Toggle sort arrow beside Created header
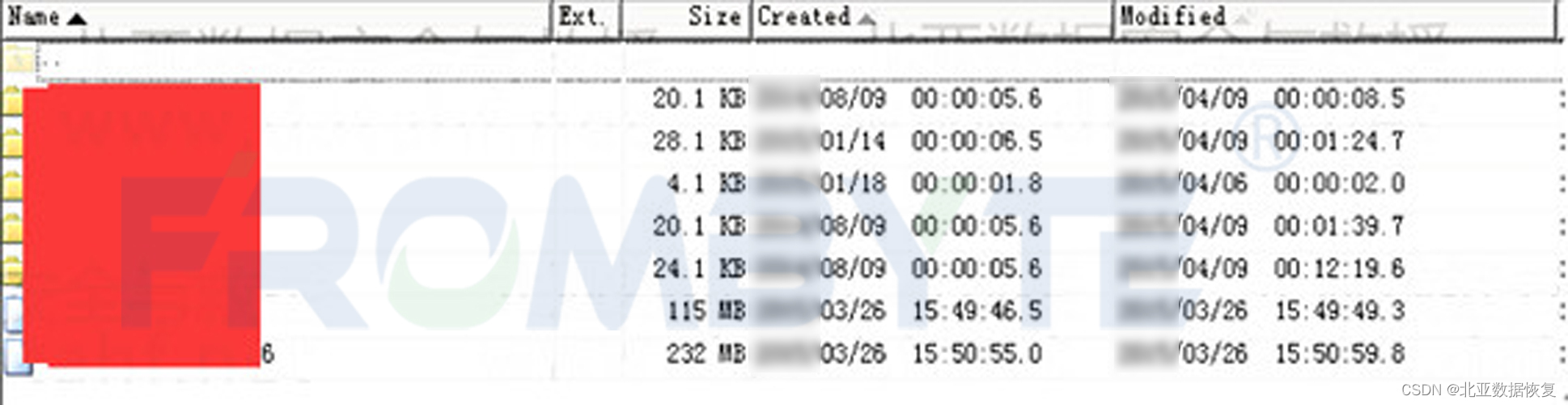1568x405 pixels. coord(867,19)
